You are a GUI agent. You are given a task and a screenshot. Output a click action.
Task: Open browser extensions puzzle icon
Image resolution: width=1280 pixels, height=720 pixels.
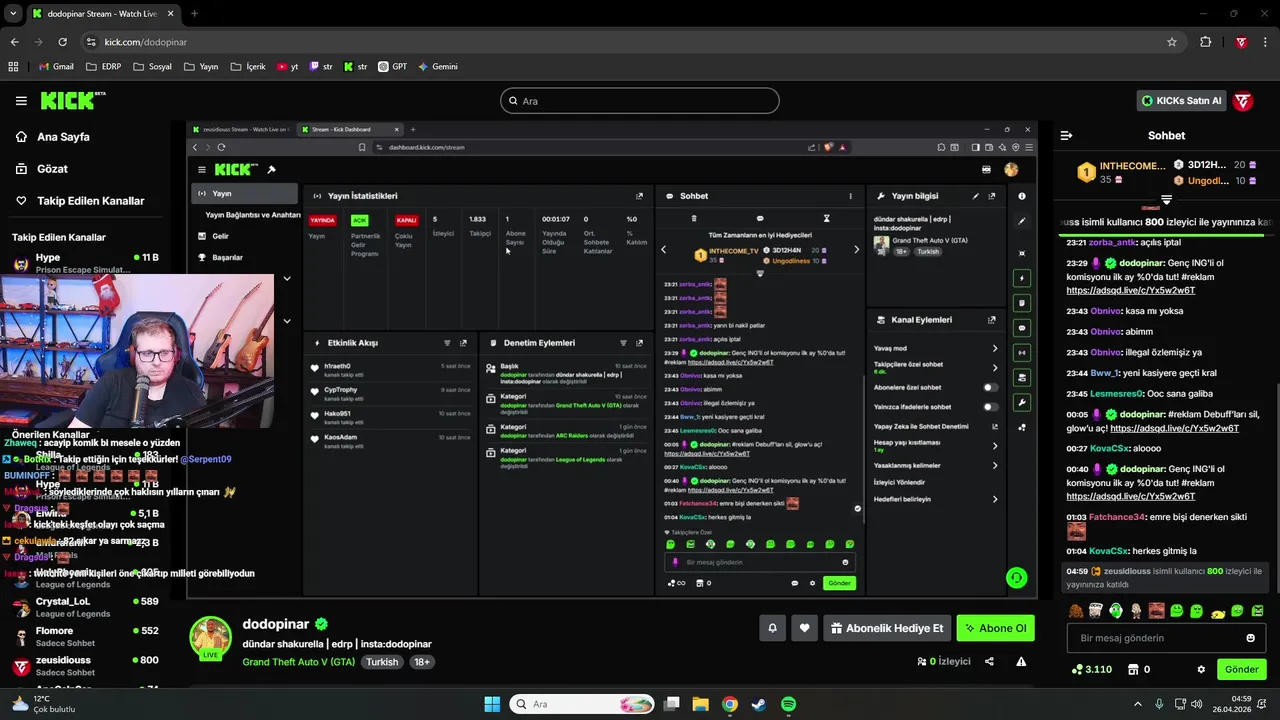click(x=1205, y=42)
